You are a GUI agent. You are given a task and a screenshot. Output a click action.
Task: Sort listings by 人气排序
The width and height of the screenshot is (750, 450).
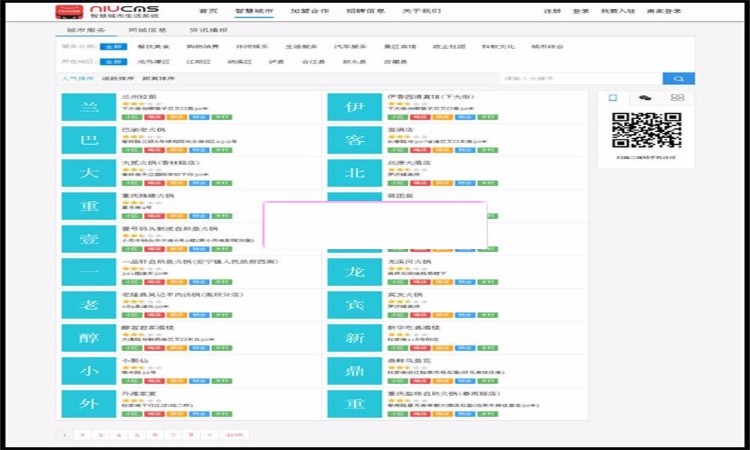(x=77, y=78)
